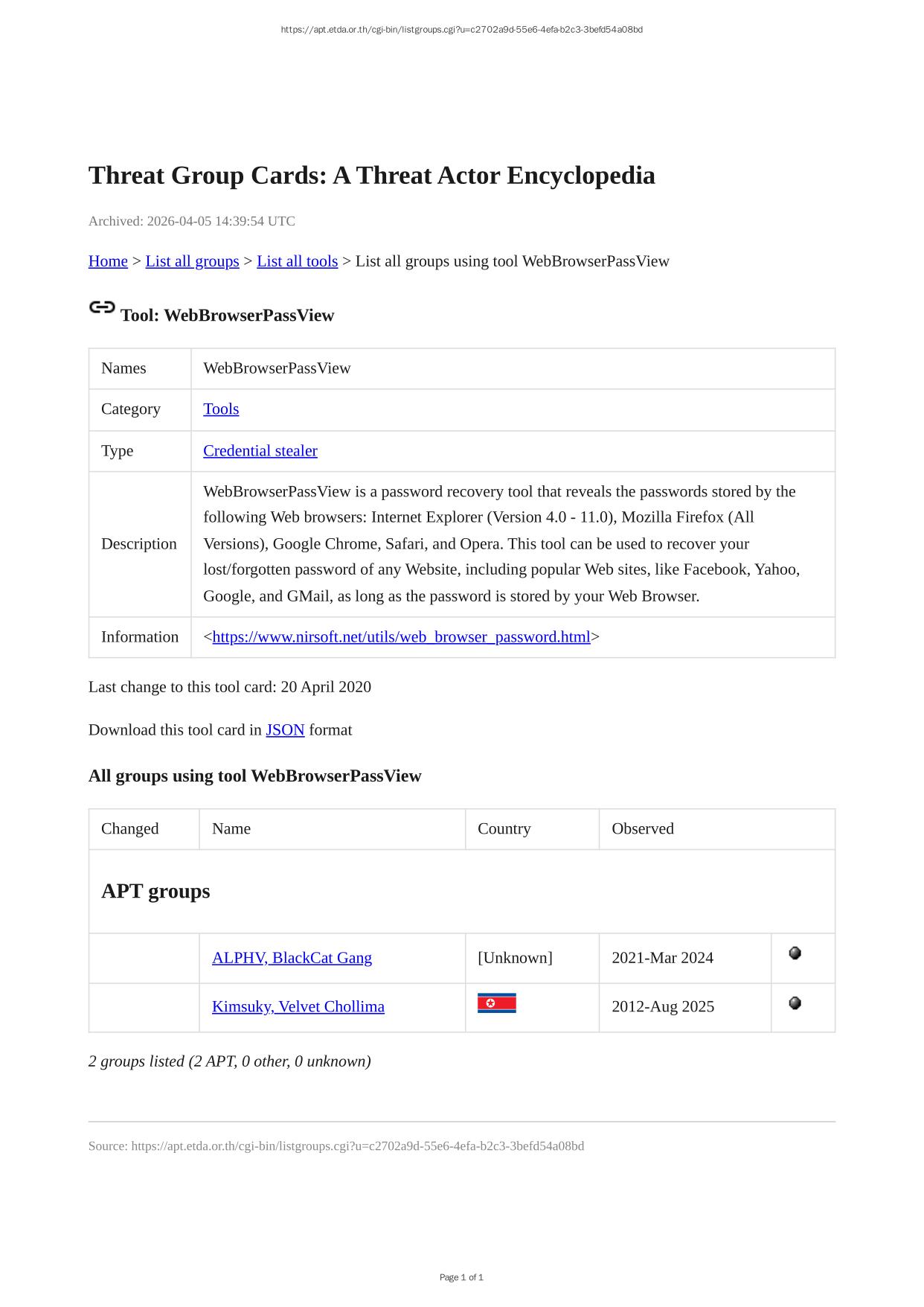This screenshot has width=924, height=1307.
Task: Visit the nirsoft.net information URL
Action: click(401, 637)
